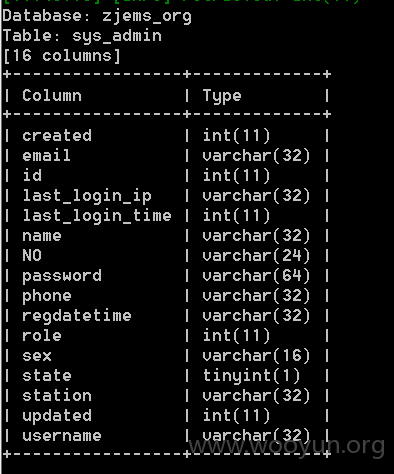The width and height of the screenshot is (394, 474).
Task: Click the 'Database: zjems_org' line
Action: pos(97,17)
